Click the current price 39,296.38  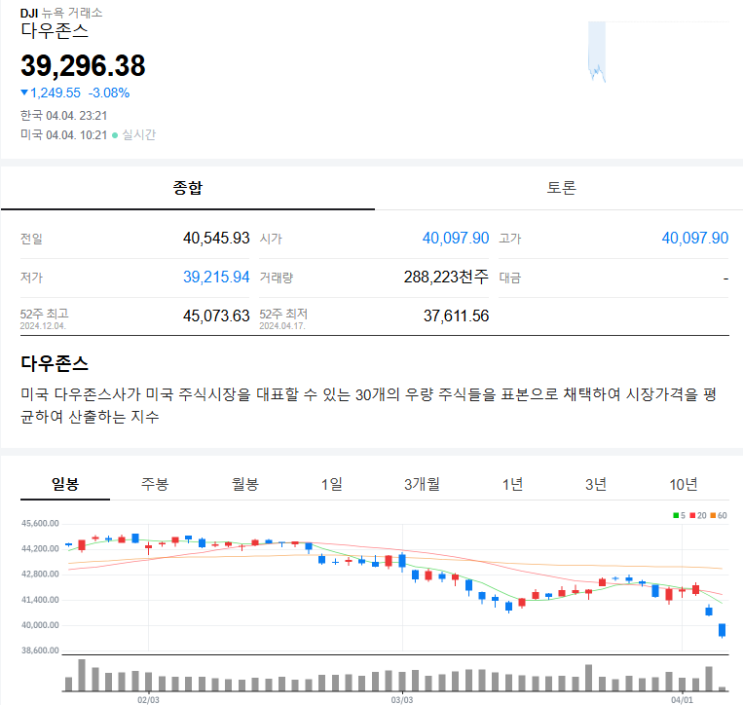click(x=83, y=65)
